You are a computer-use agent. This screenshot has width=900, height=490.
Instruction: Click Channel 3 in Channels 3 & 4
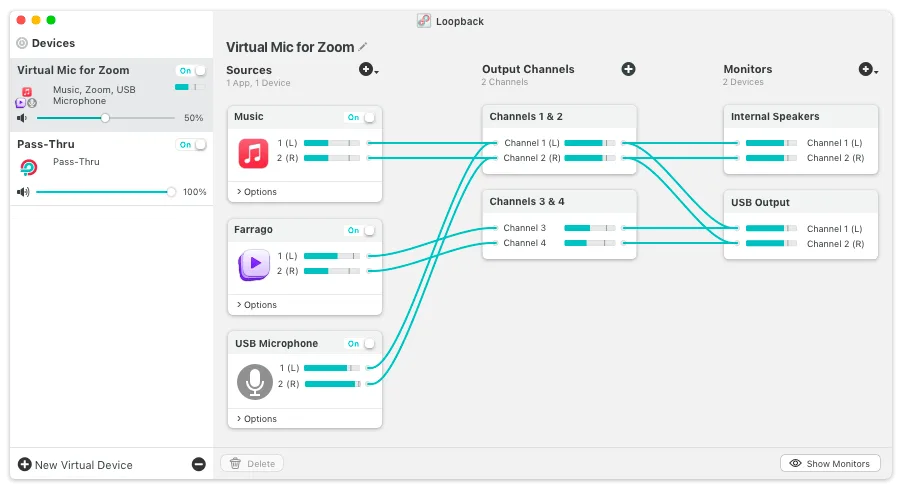pos(525,228)
